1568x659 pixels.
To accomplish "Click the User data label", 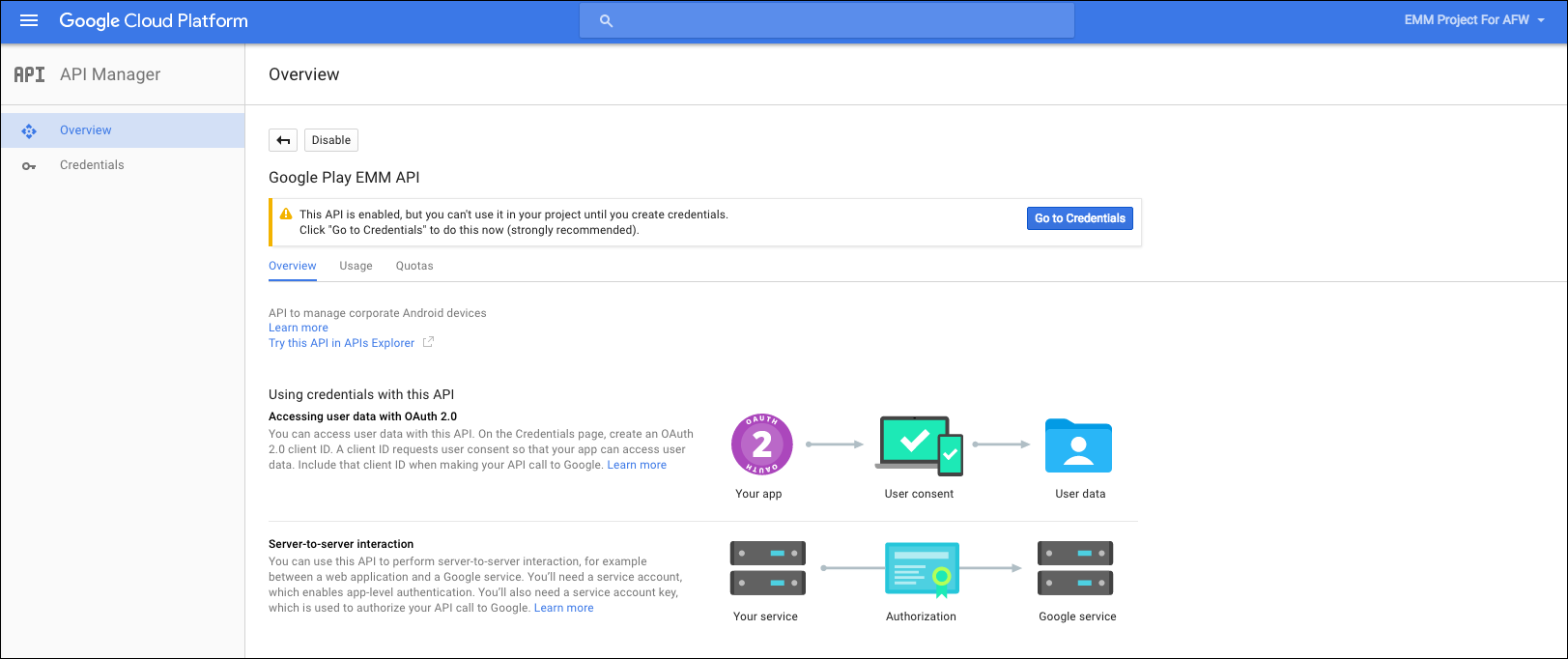I will point(1080,494).
